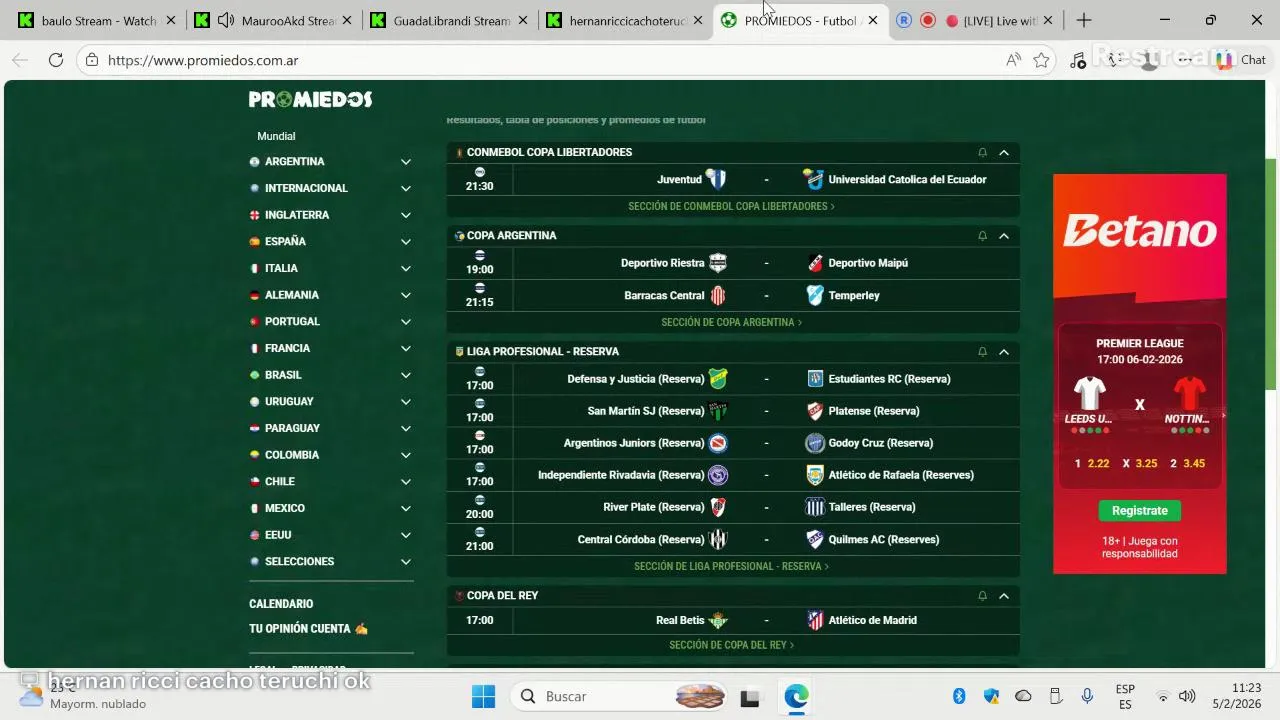Click Universidad Catolica del Ecuador crest

(814, 179)
